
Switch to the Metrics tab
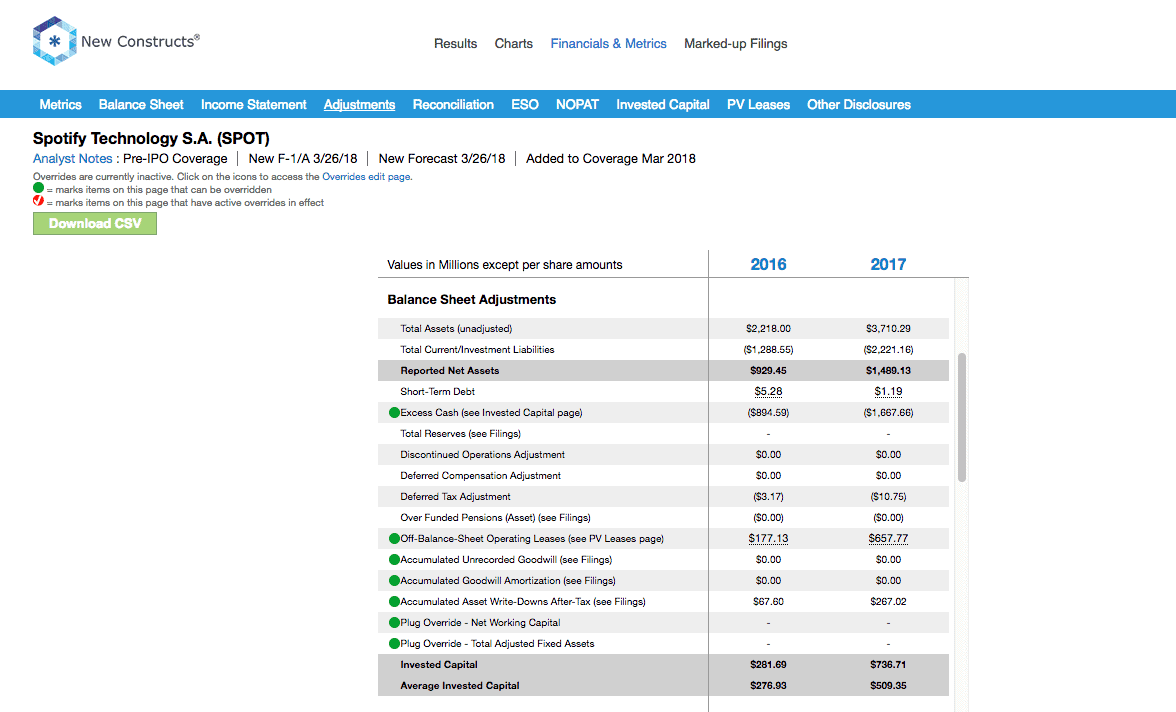[60, 104]
